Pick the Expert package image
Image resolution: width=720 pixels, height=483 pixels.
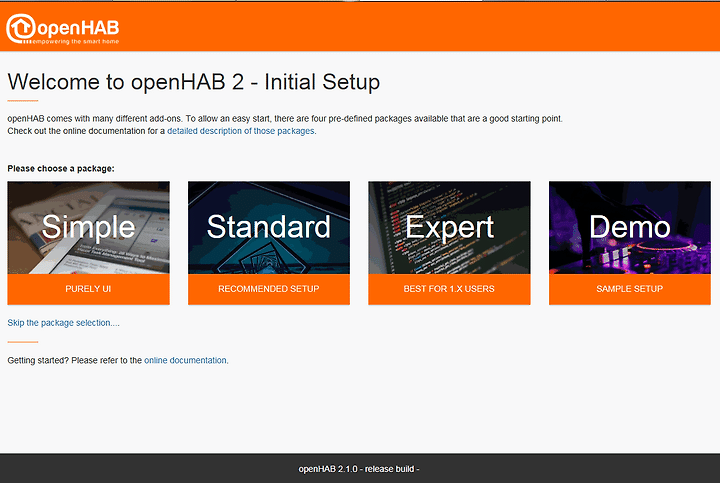449,228
